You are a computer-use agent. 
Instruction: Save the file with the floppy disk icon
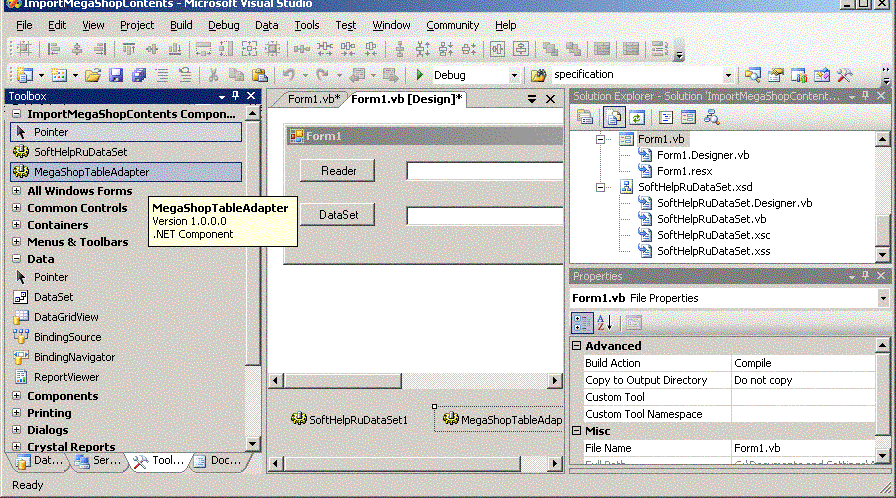116,75
